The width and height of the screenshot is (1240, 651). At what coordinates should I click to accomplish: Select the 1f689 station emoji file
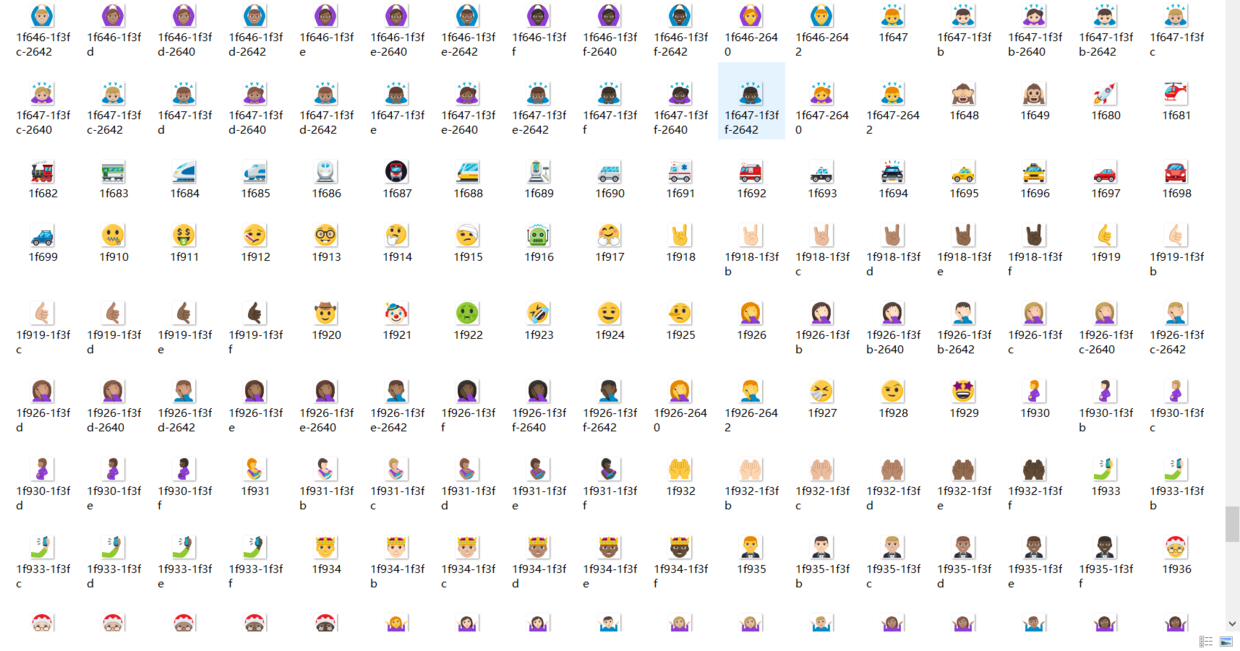539,180
